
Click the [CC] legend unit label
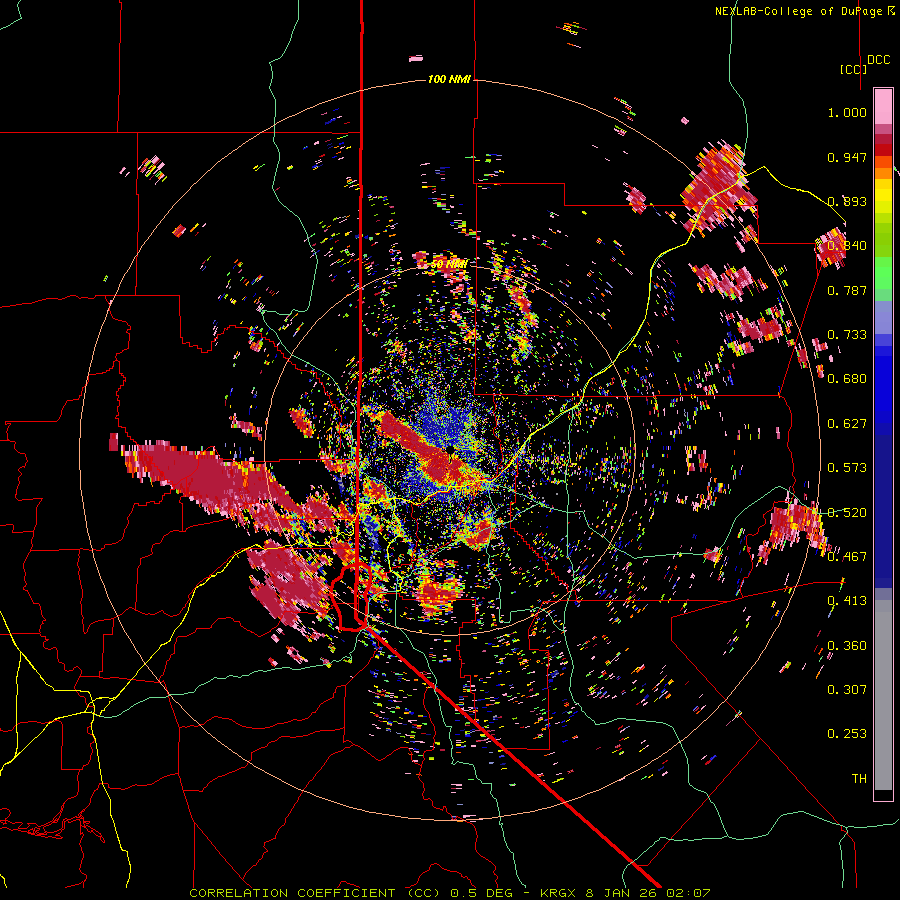point(853,69)
